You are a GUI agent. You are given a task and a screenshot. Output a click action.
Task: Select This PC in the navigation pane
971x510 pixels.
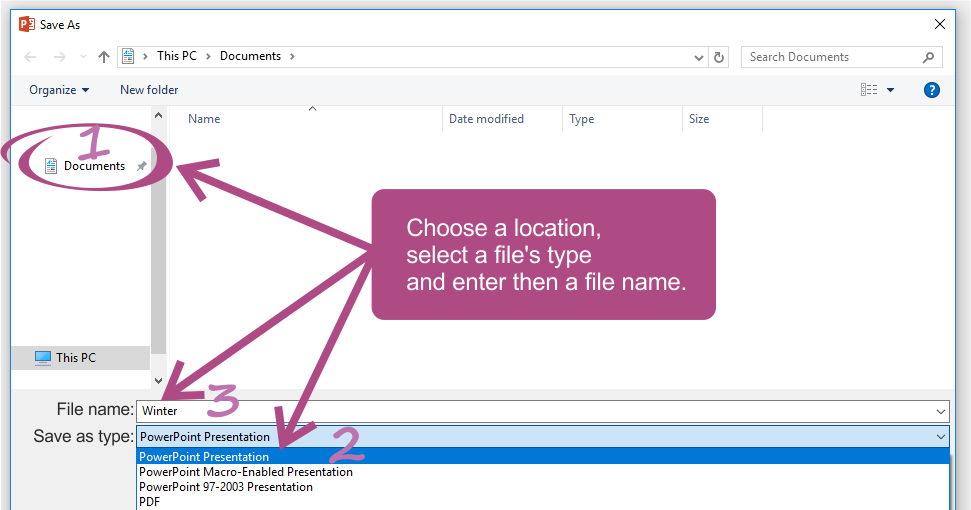[x=80, y=358]
